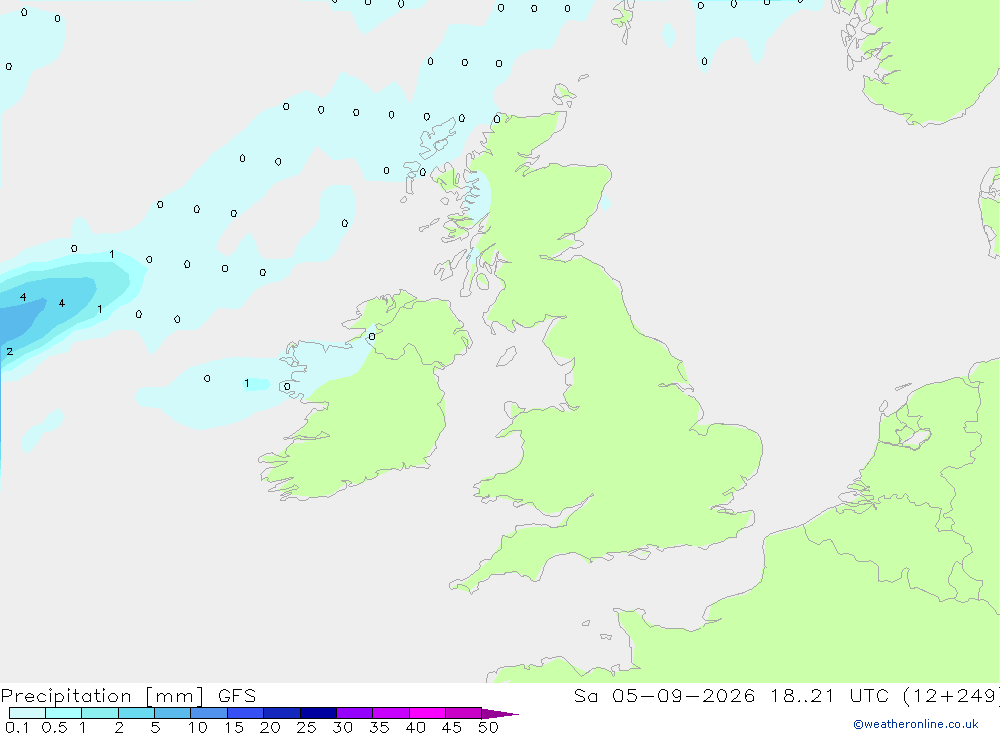Click the precipitation value '2' at the left edge
The height and width of the screenshot is (733, 1000).
(x=10, y=352)
